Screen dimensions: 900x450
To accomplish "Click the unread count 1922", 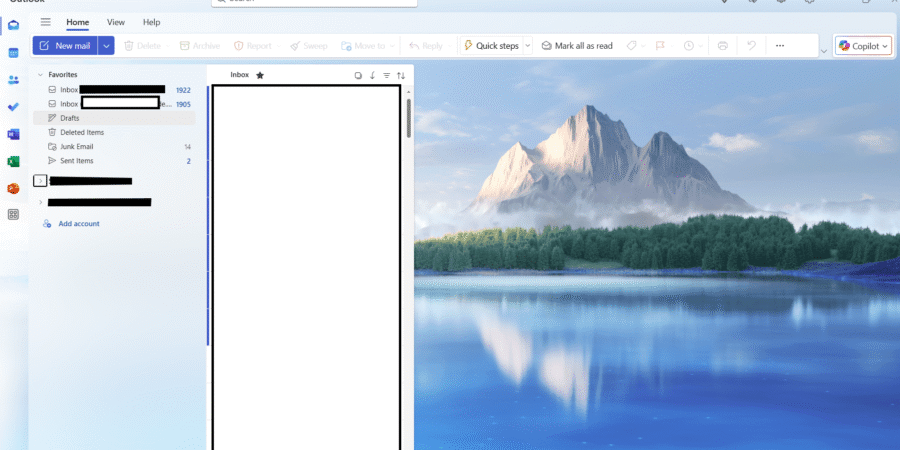I will coord(183,90).
